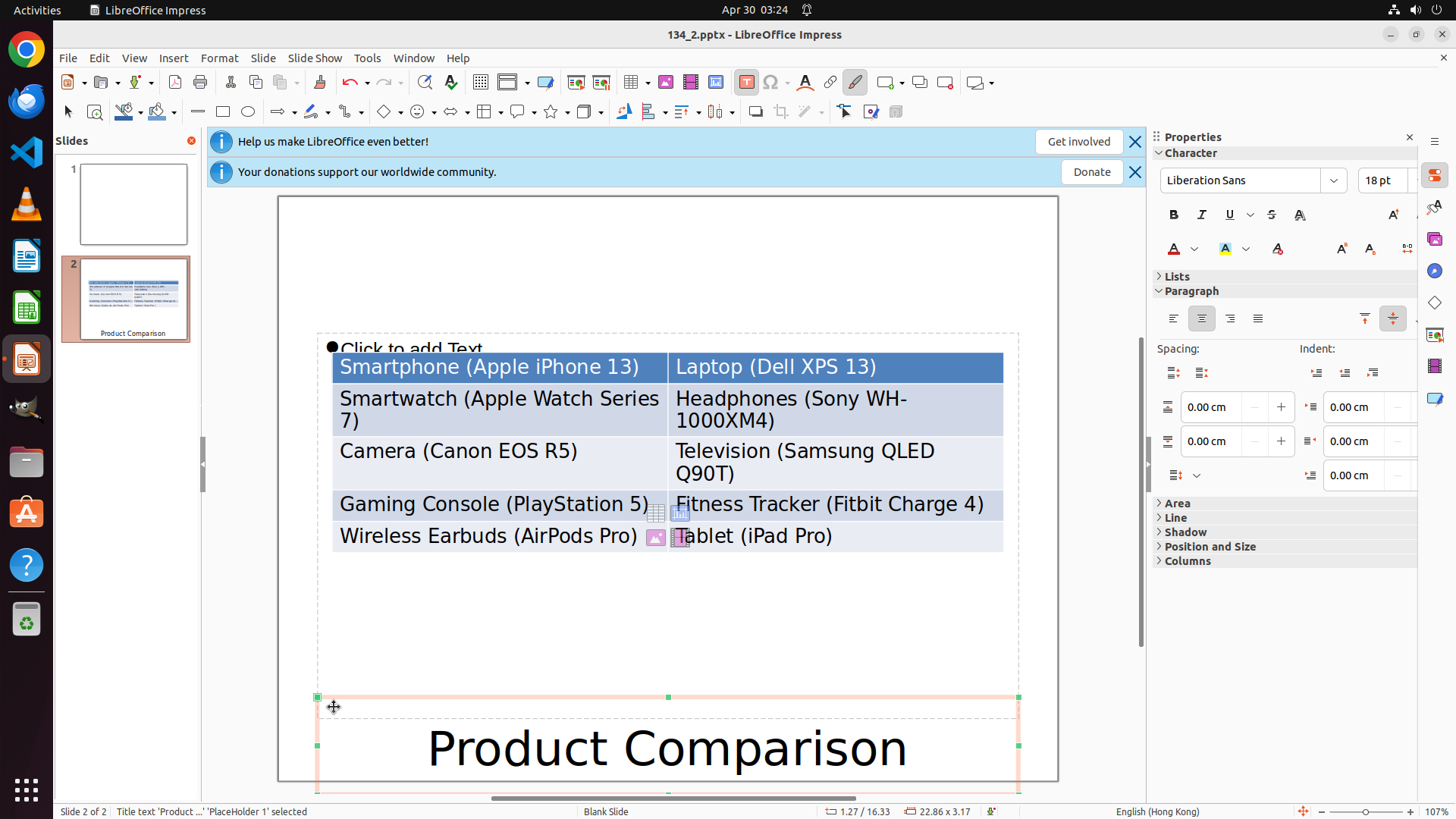Click the zoom in plus button
This screenshot has width=1456, height=819.
click(x=1410, y=811)
